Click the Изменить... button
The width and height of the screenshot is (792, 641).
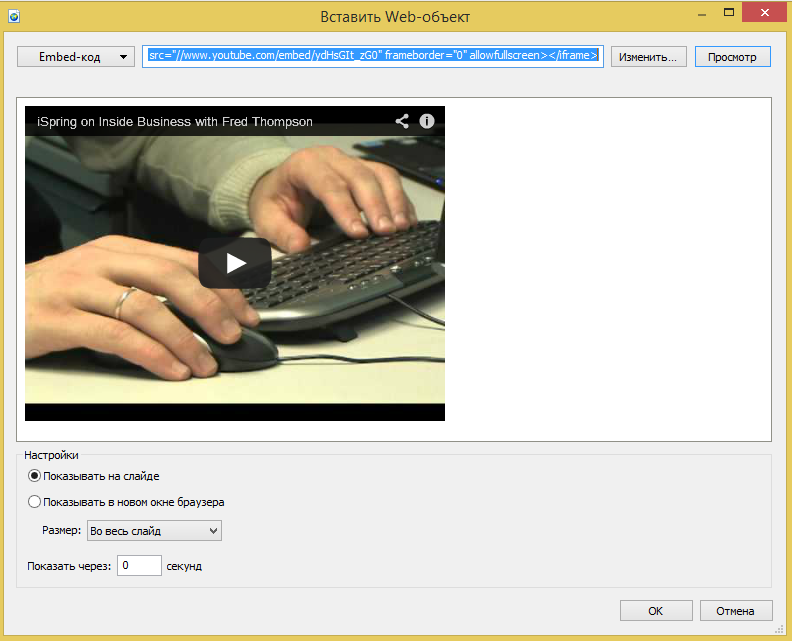[x=649, y=57]
